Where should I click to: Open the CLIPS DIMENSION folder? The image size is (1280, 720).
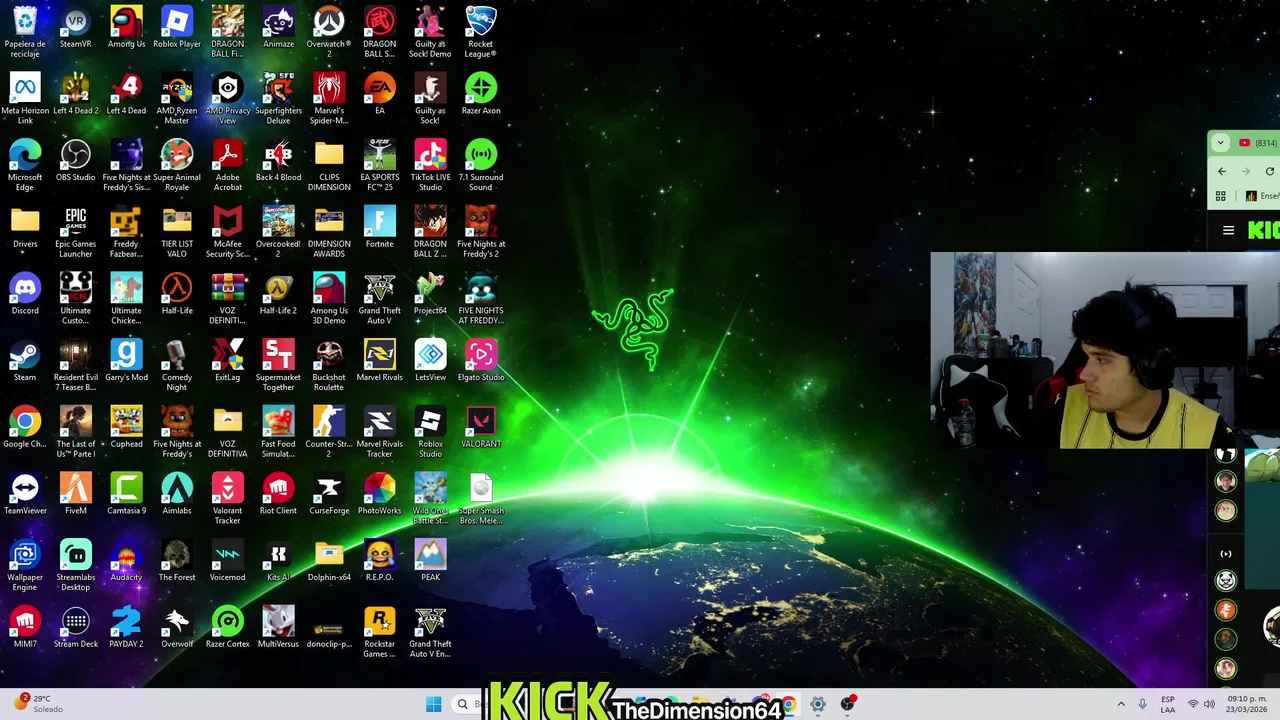(329, 165)
